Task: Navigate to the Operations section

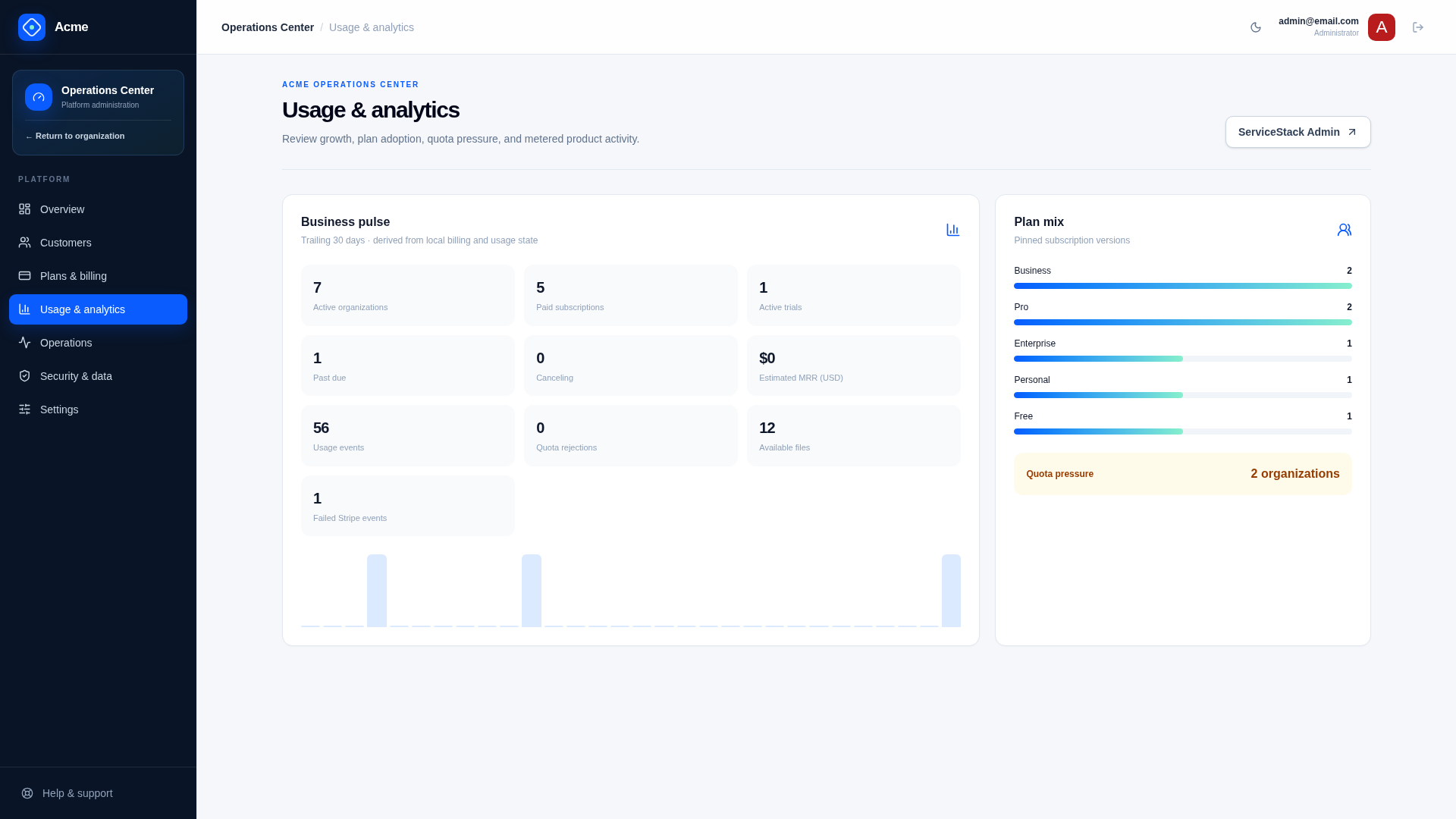Action: click(98, 343)
